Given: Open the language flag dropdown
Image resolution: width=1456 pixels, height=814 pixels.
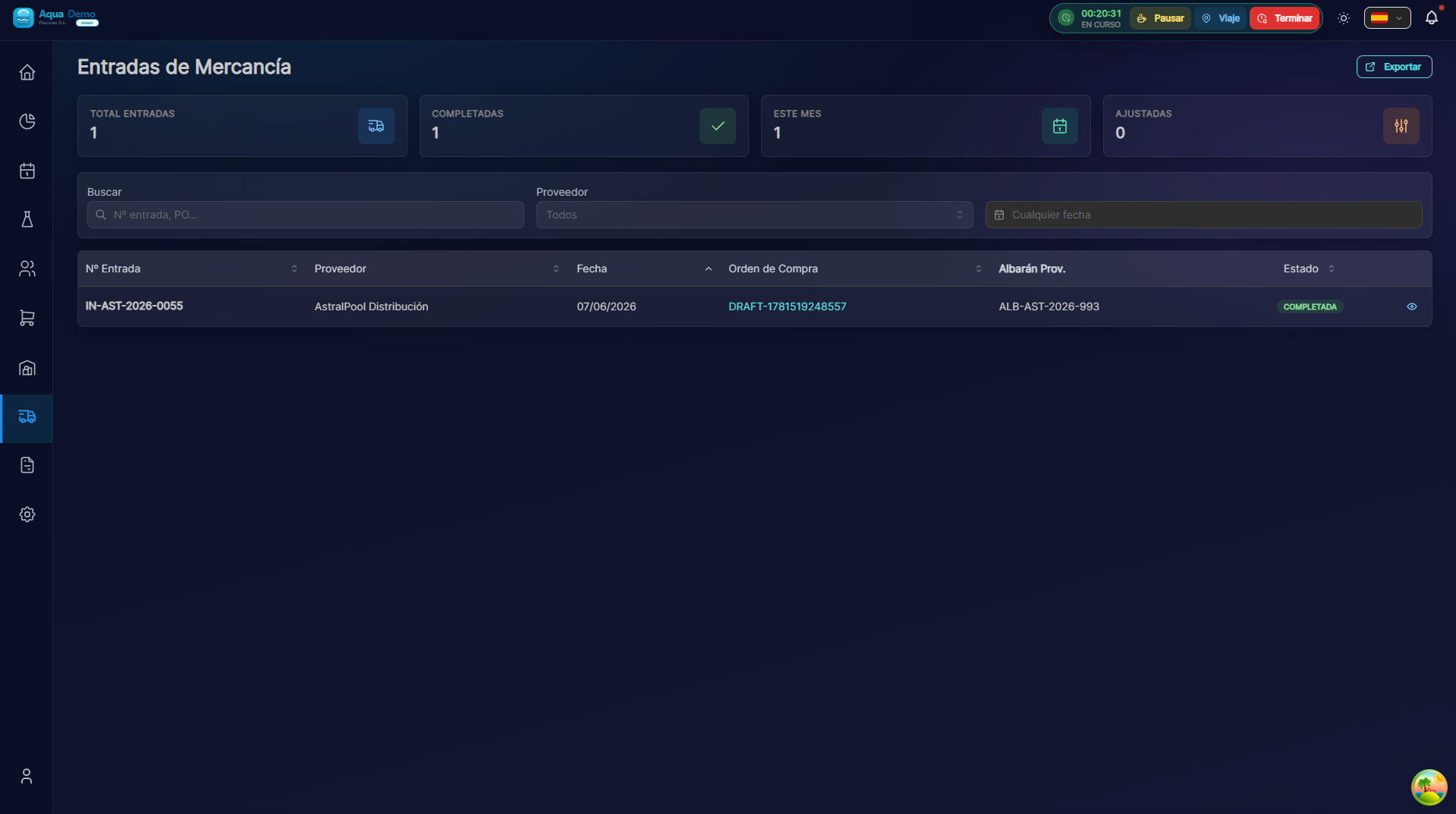Looking at the screenshot, I should (1388, 18).
